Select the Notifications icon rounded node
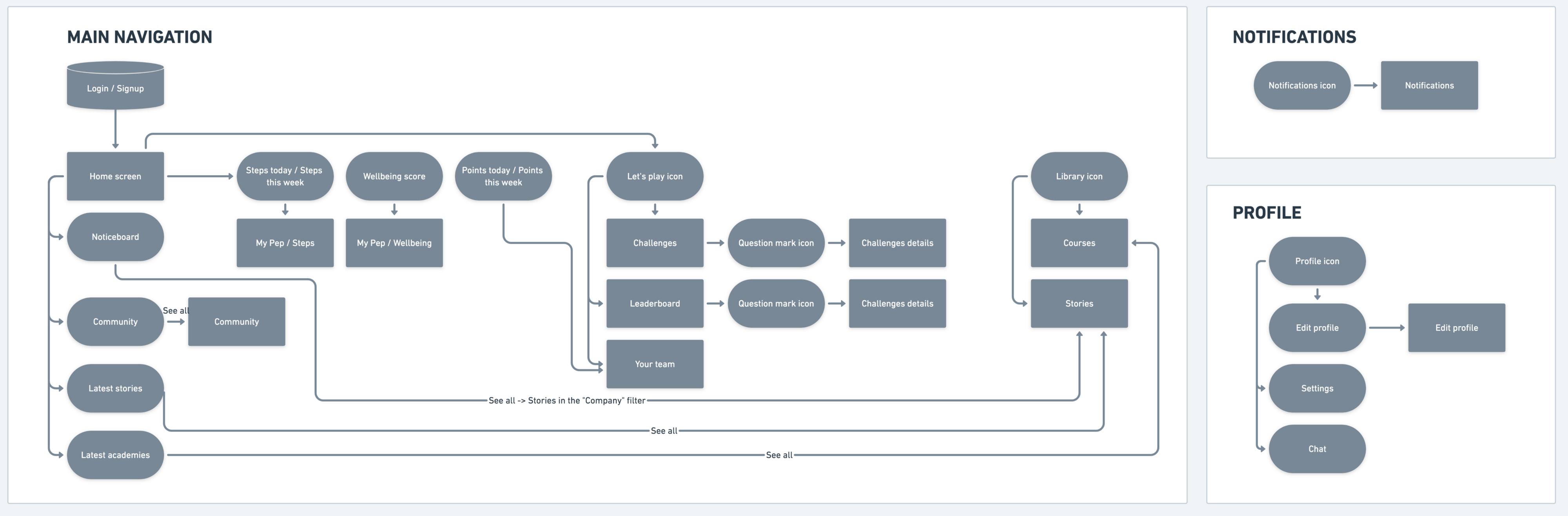The width and height of the screenshot is (1568, 516). (x=1301, y=85)
